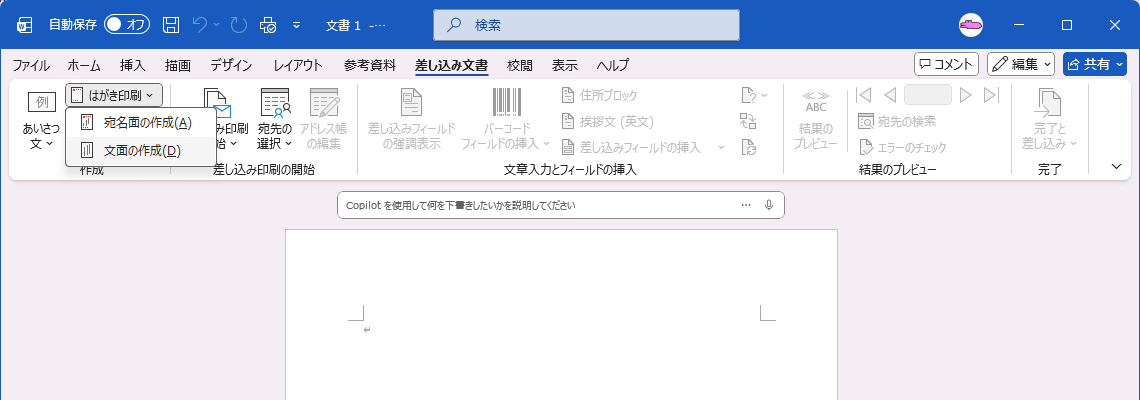
Task: Switch to the ヘルプ tab
Action: [613, 65]
